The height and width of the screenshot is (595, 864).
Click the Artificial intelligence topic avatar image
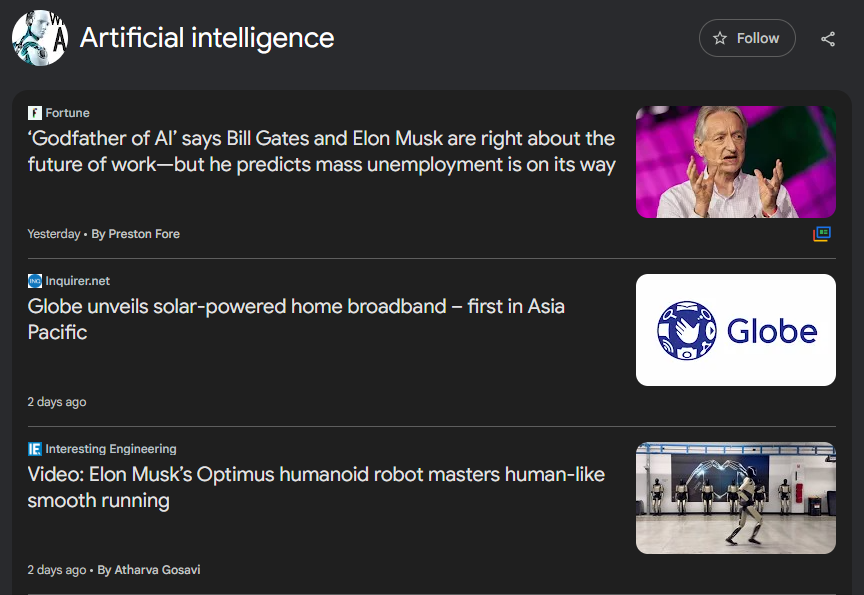[39, 38]
